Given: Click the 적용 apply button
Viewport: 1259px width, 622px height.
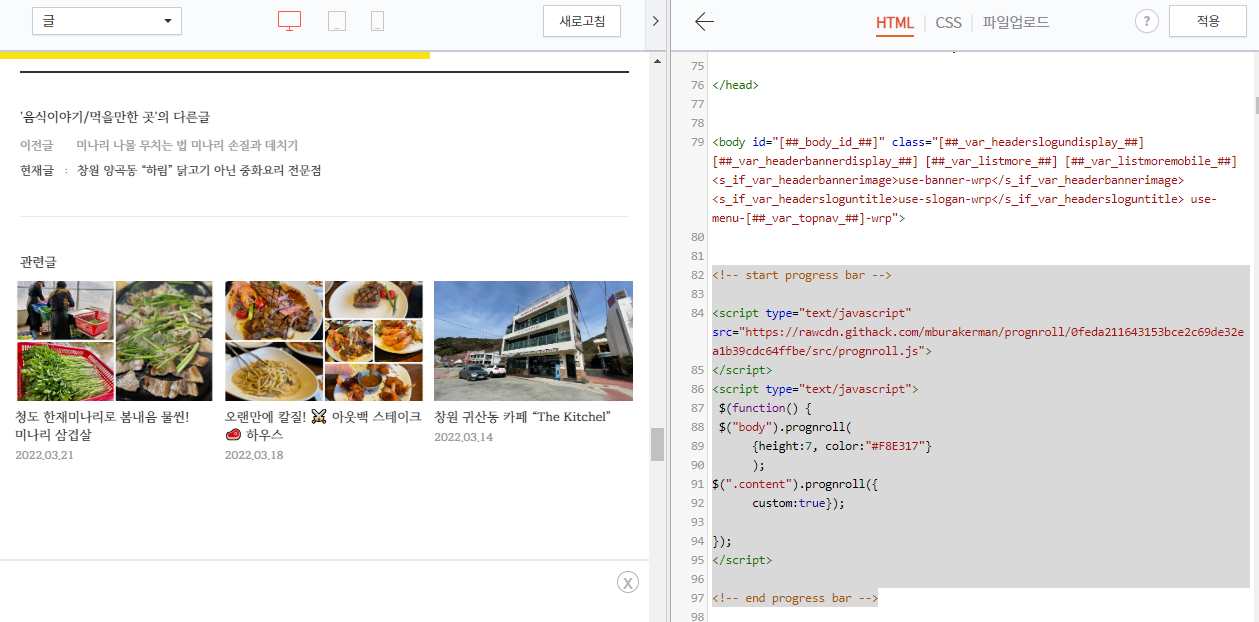Looking at the screenshot, I should tap(1208, 21).
